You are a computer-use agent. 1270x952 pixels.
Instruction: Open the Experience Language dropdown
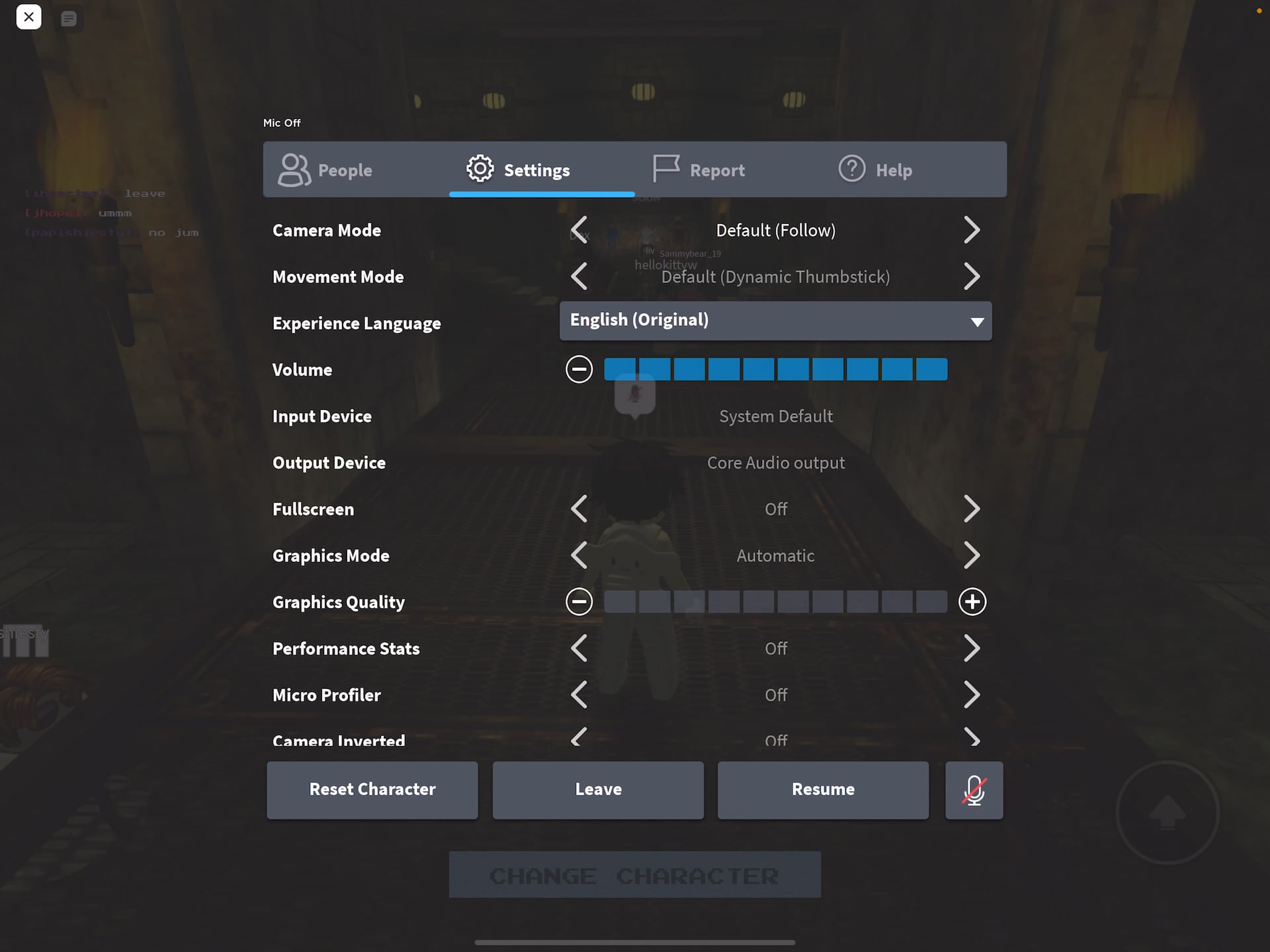pos(775,321)
